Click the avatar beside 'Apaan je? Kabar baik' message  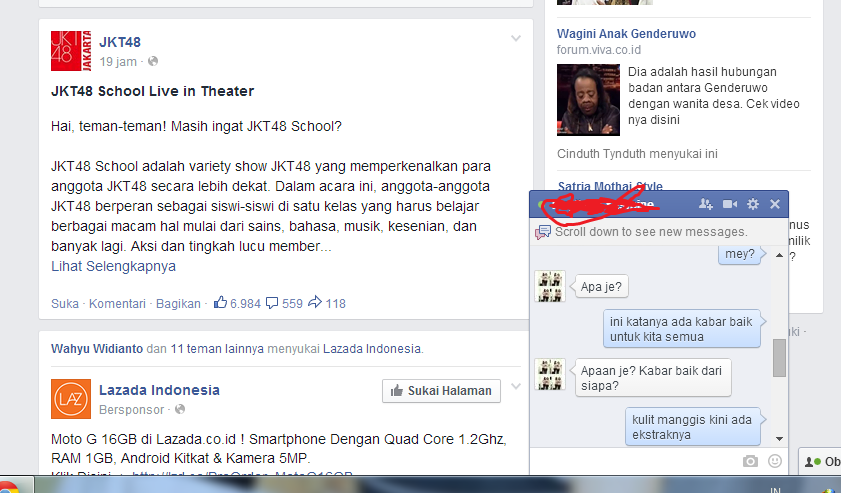[x=550, y=374]
